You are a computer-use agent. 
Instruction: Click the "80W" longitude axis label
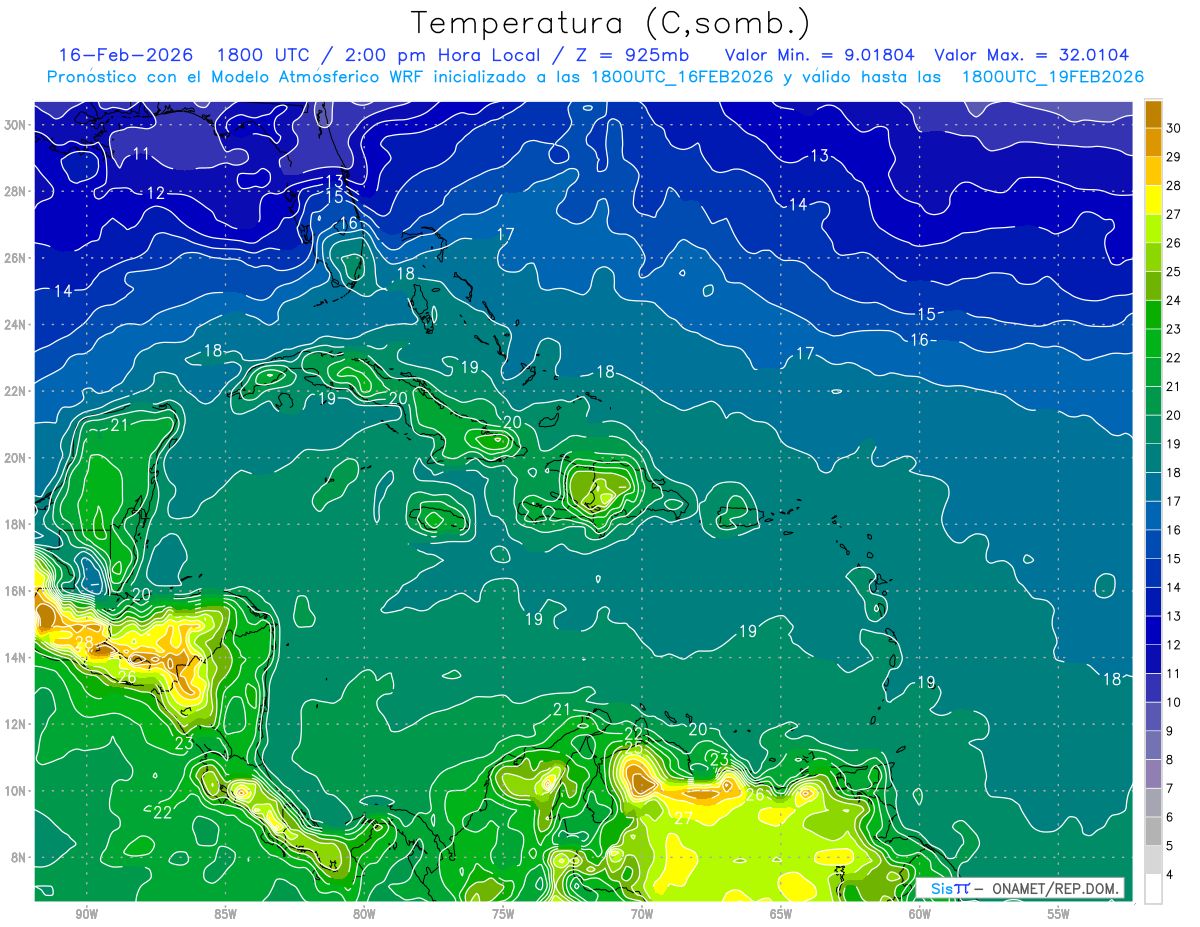pos(364,915)
